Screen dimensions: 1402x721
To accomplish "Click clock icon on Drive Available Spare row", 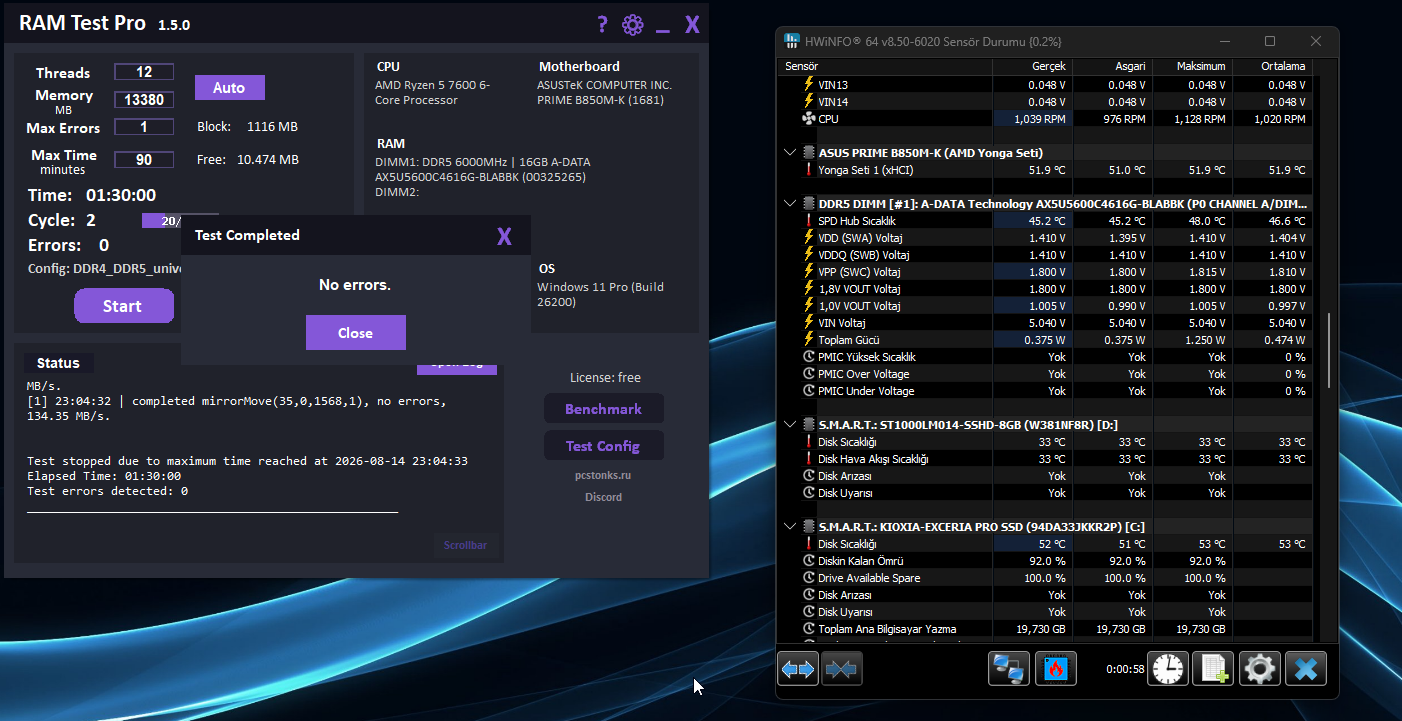I will pos(809,578).
